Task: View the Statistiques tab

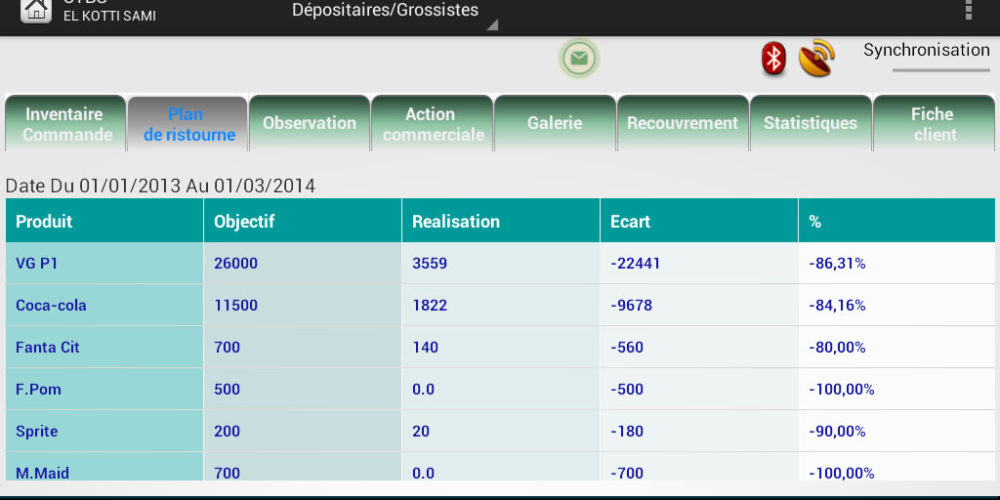Action: point(810,124)
